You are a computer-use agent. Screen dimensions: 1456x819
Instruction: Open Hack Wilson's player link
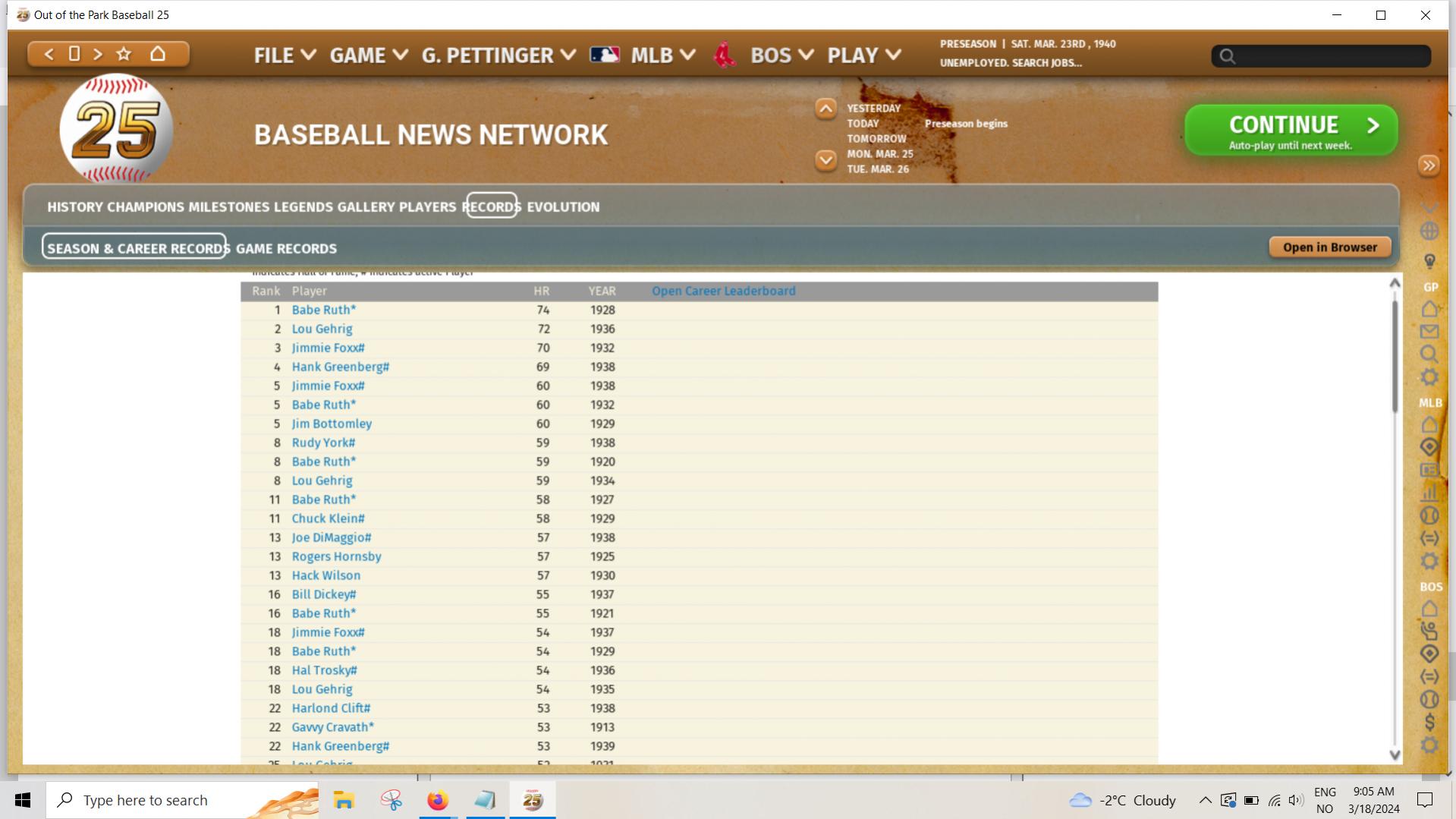point(326,576)
